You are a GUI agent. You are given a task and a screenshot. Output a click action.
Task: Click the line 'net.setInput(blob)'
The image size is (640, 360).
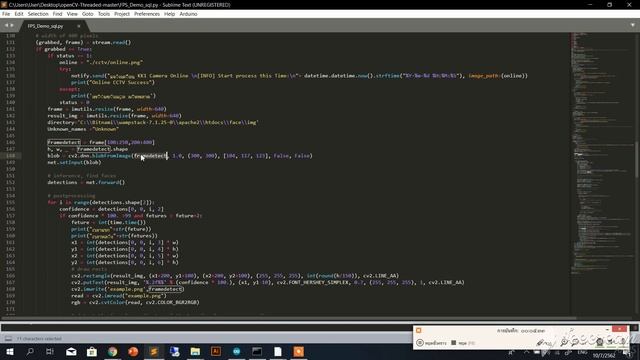click(x=74, y=162)
